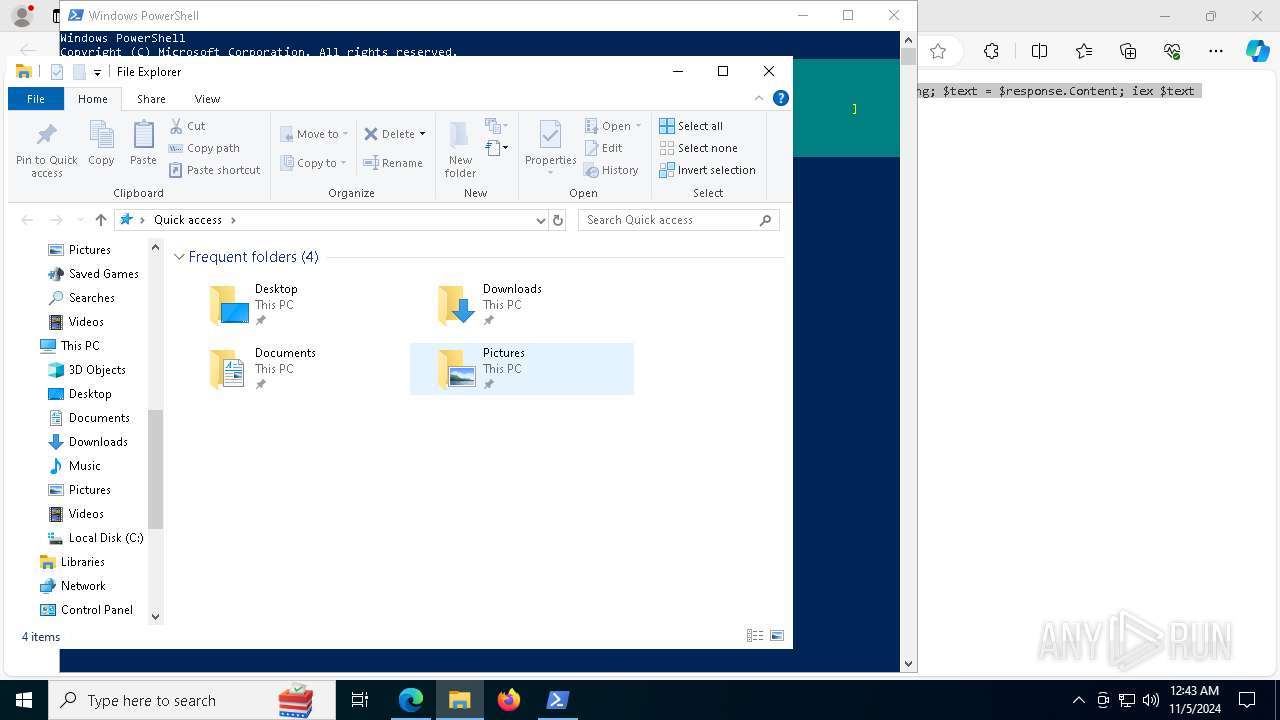
Task: Create a New folder from ribbon
Action: tap(460, 149)
